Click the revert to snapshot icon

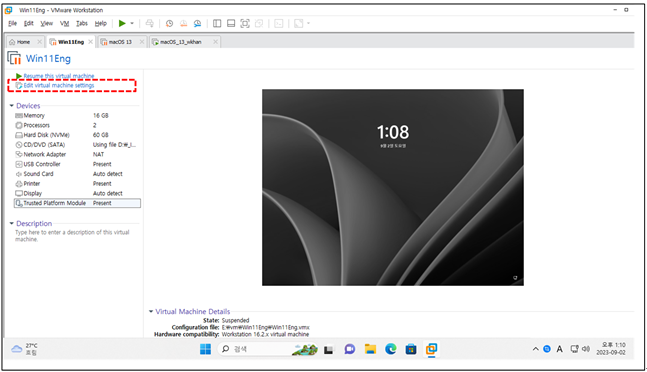[183, 24]
